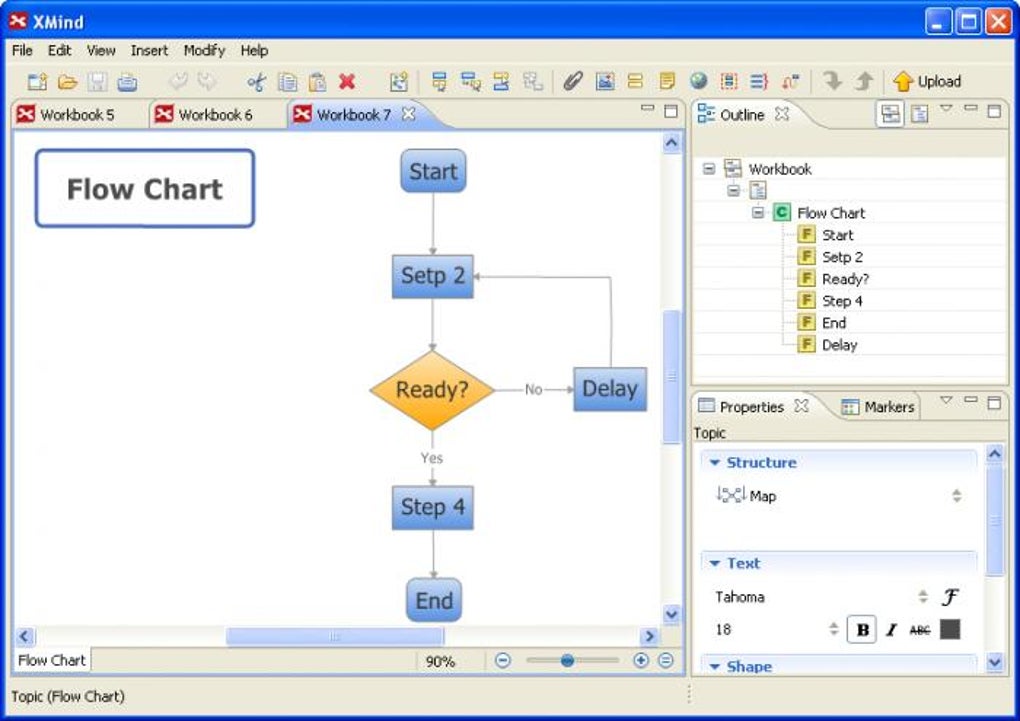Image resolution: width=1020 pixels, height=721 pixels.
Task: Switch to the Markers tab
Action: pos(878,407)
